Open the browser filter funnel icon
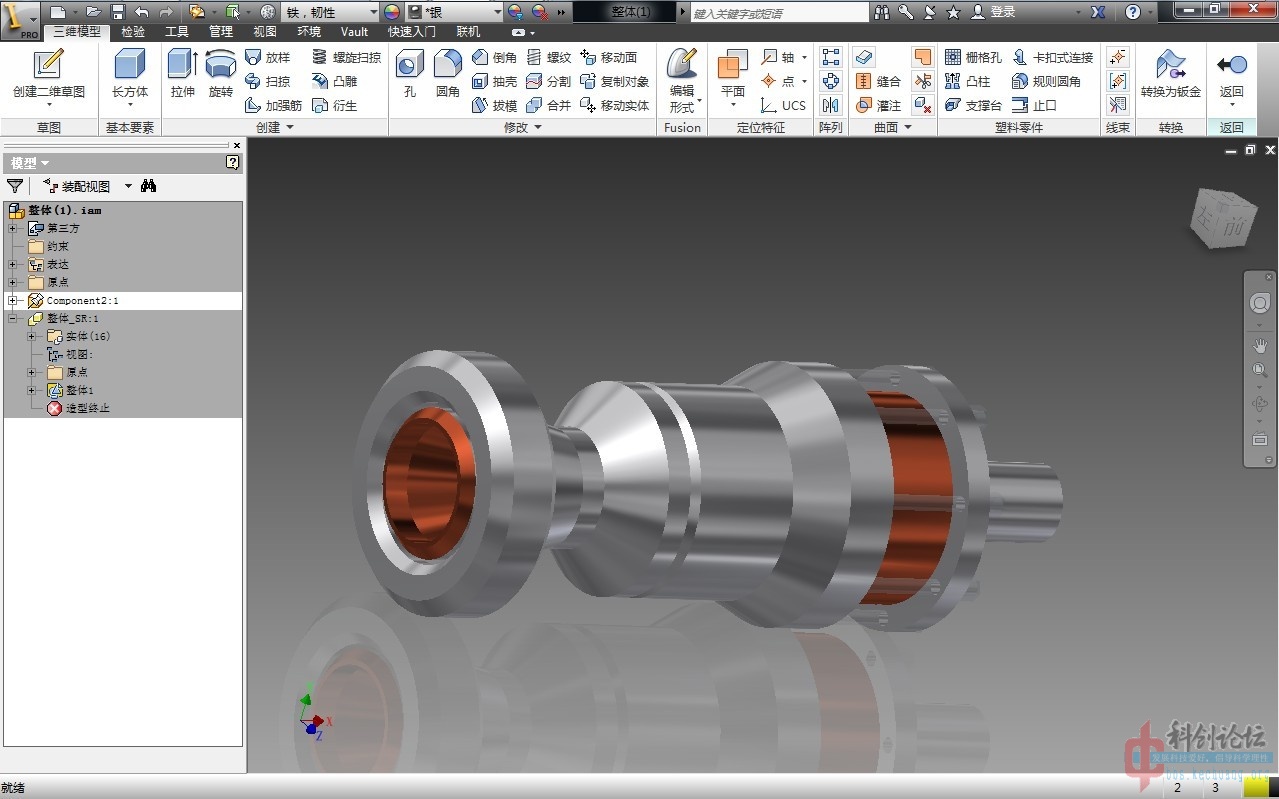 click(15, 186)
